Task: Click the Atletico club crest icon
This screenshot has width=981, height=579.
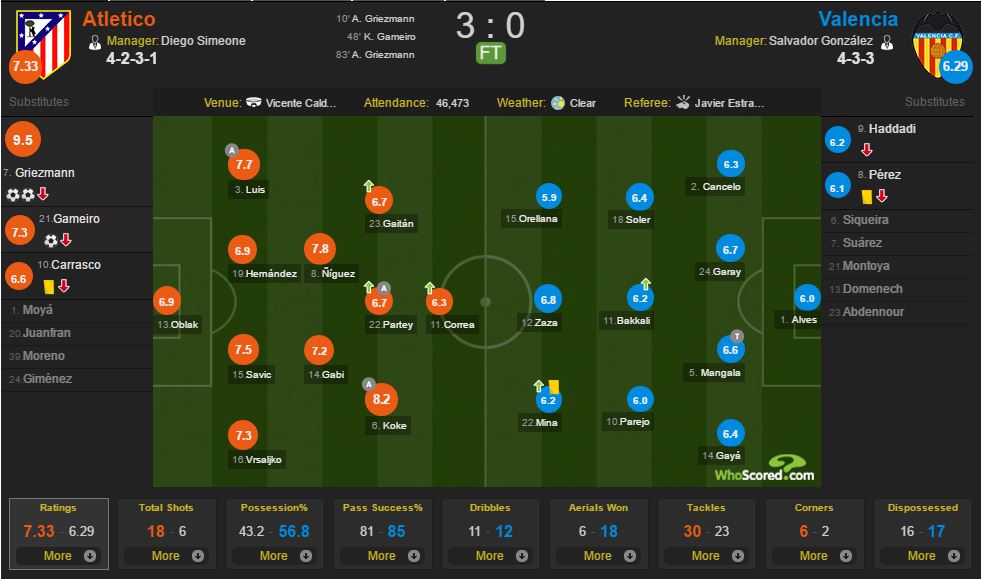Action: click(43, 44)
